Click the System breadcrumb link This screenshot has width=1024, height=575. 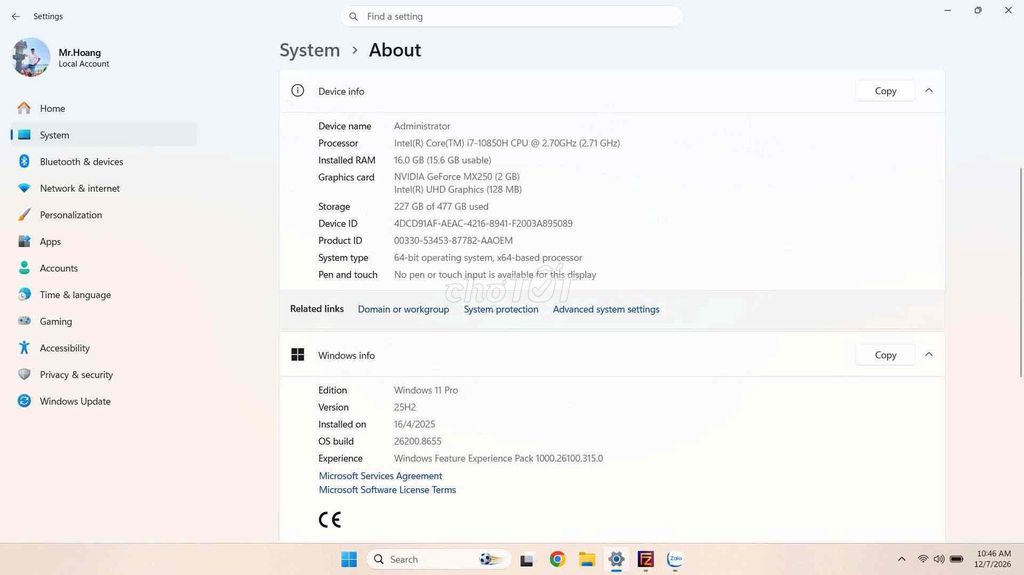click(310, 50)
